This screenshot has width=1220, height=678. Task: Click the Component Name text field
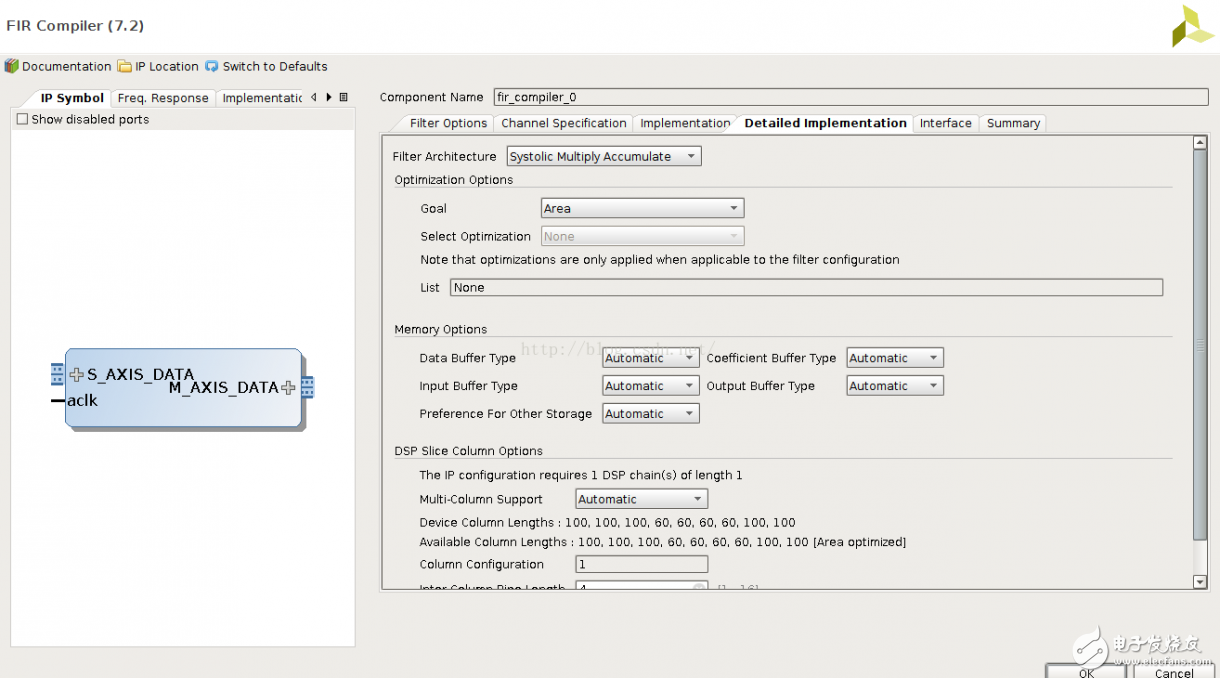(x=850, y=97)
